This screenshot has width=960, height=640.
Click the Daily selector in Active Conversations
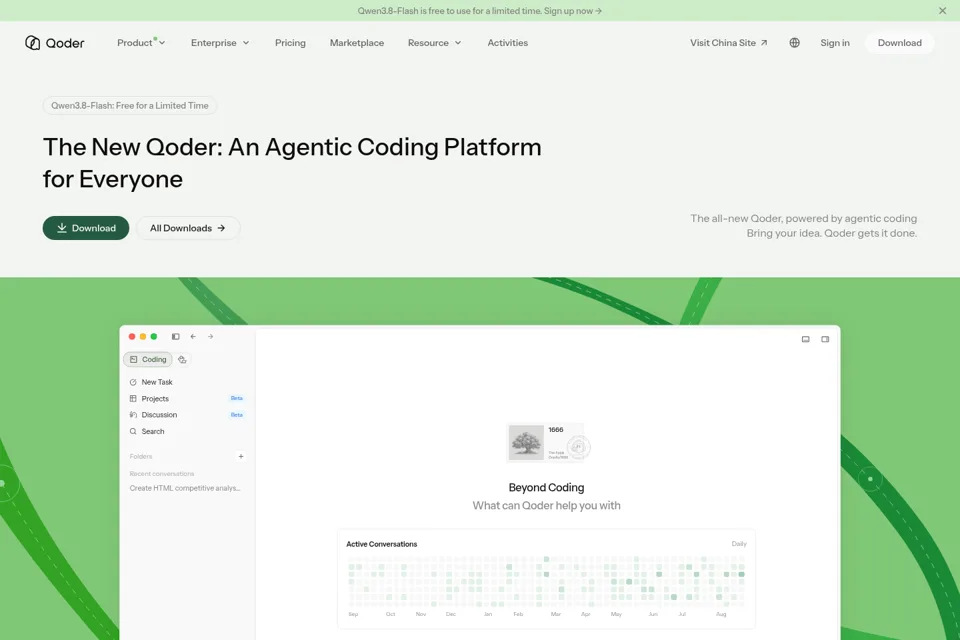click(x=739, y=544)
